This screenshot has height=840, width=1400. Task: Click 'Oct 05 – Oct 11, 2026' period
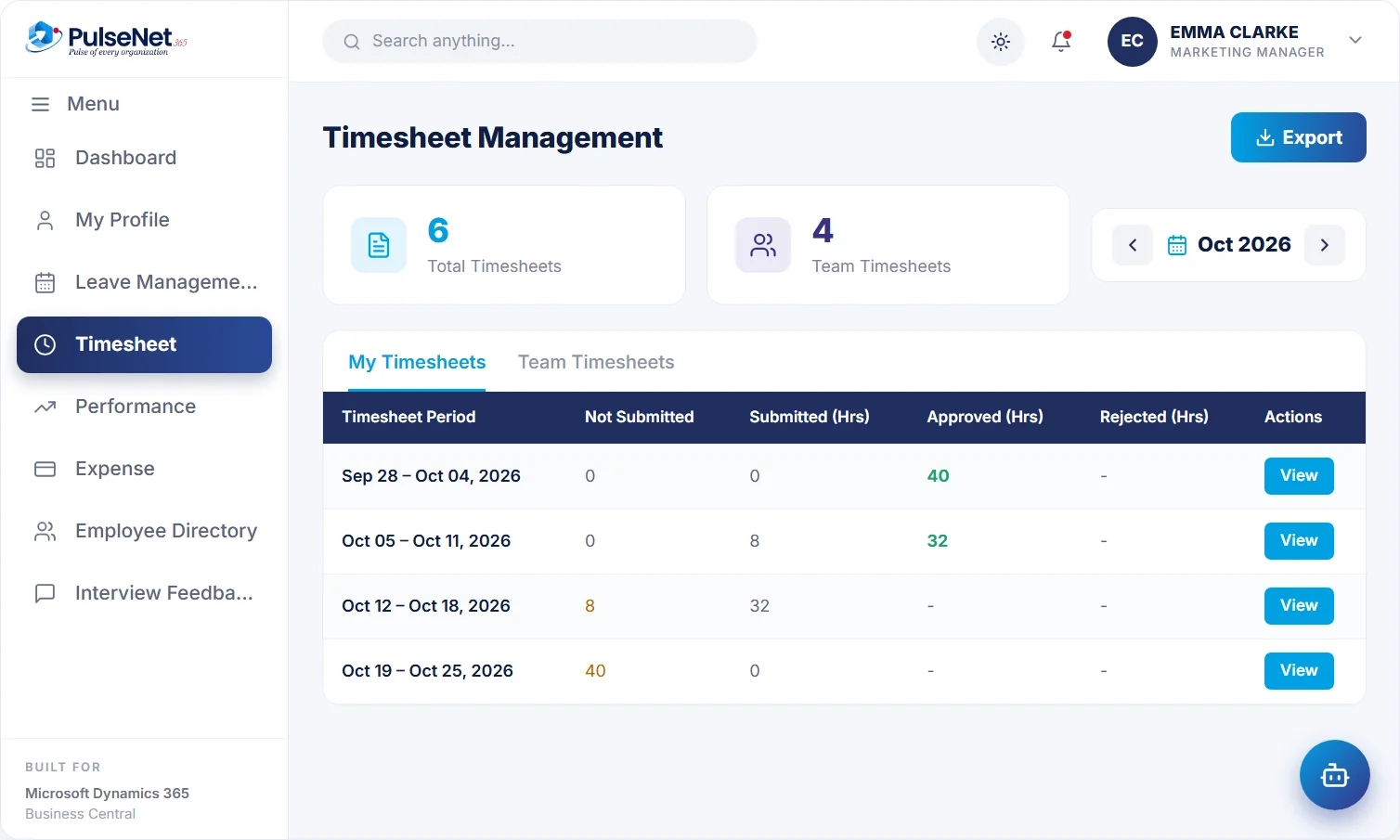(x=426, y=541)
